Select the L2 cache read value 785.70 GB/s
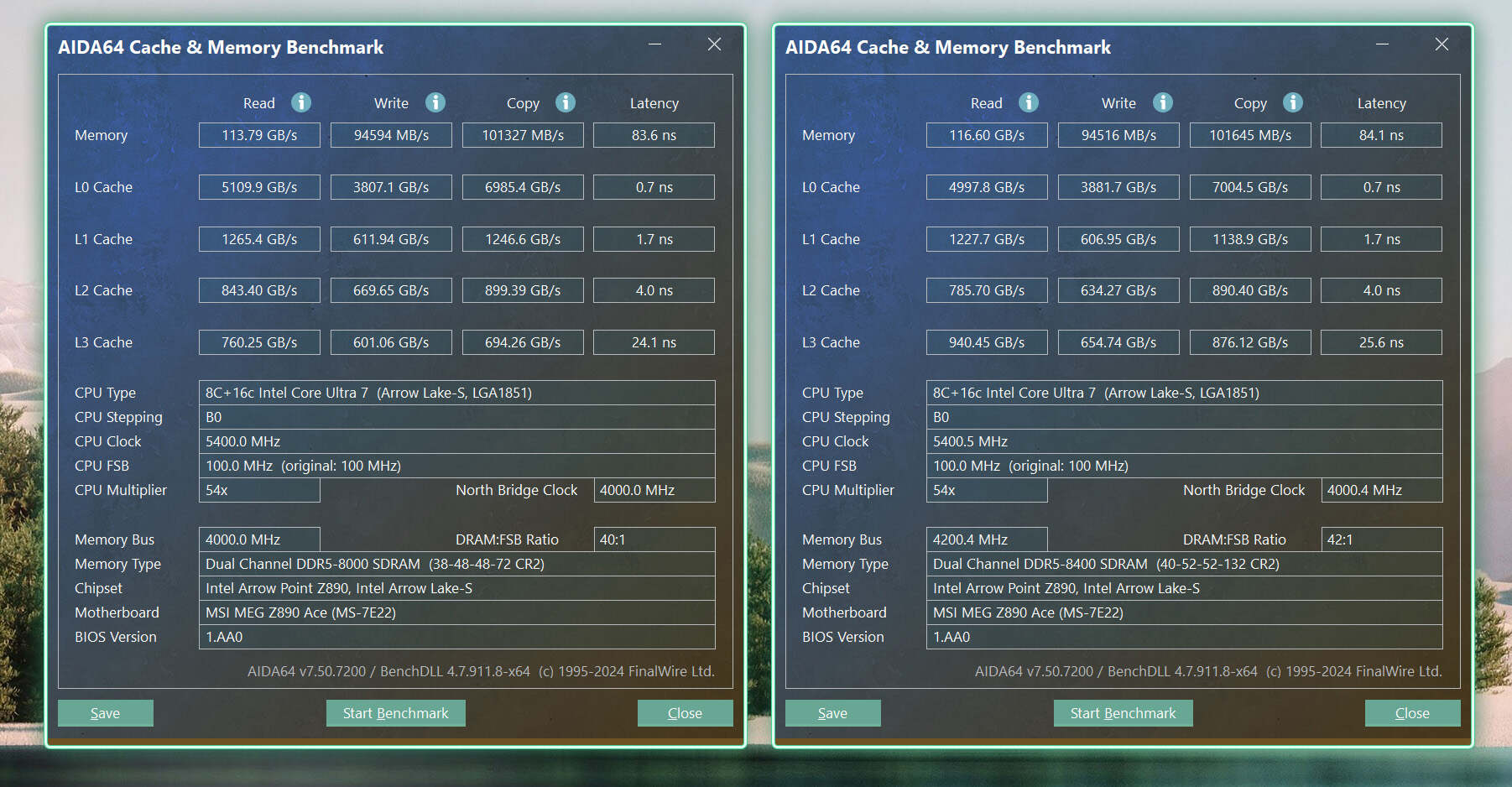Image resolution: width=1512 pixels, height=787 pixels. coord(987,290)
